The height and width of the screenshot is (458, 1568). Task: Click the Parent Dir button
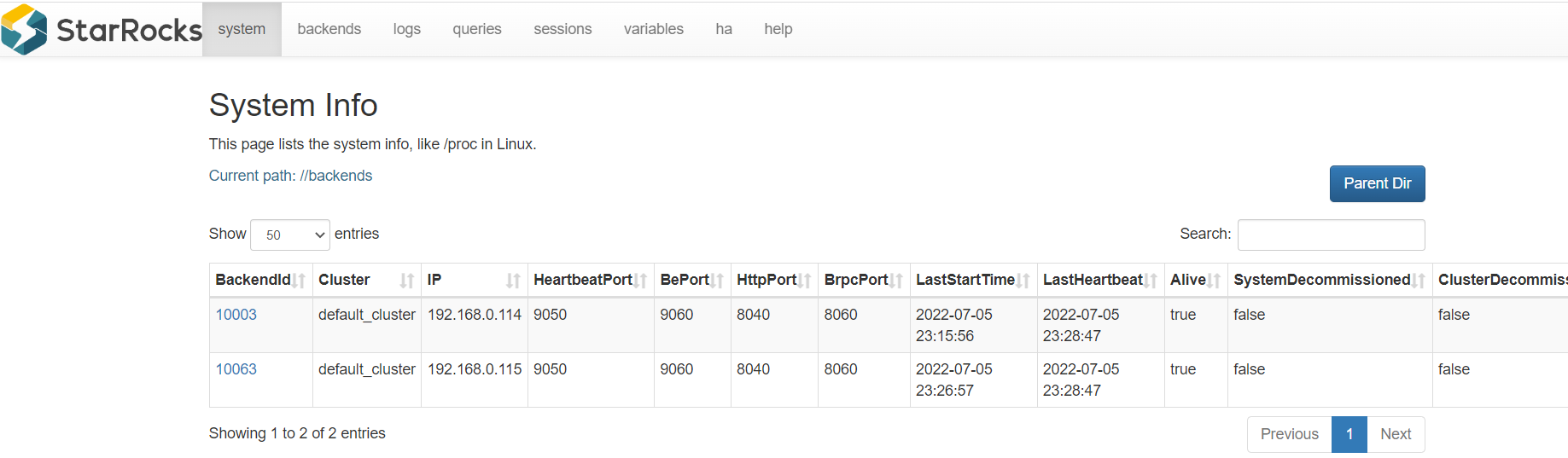point(1377,183)
